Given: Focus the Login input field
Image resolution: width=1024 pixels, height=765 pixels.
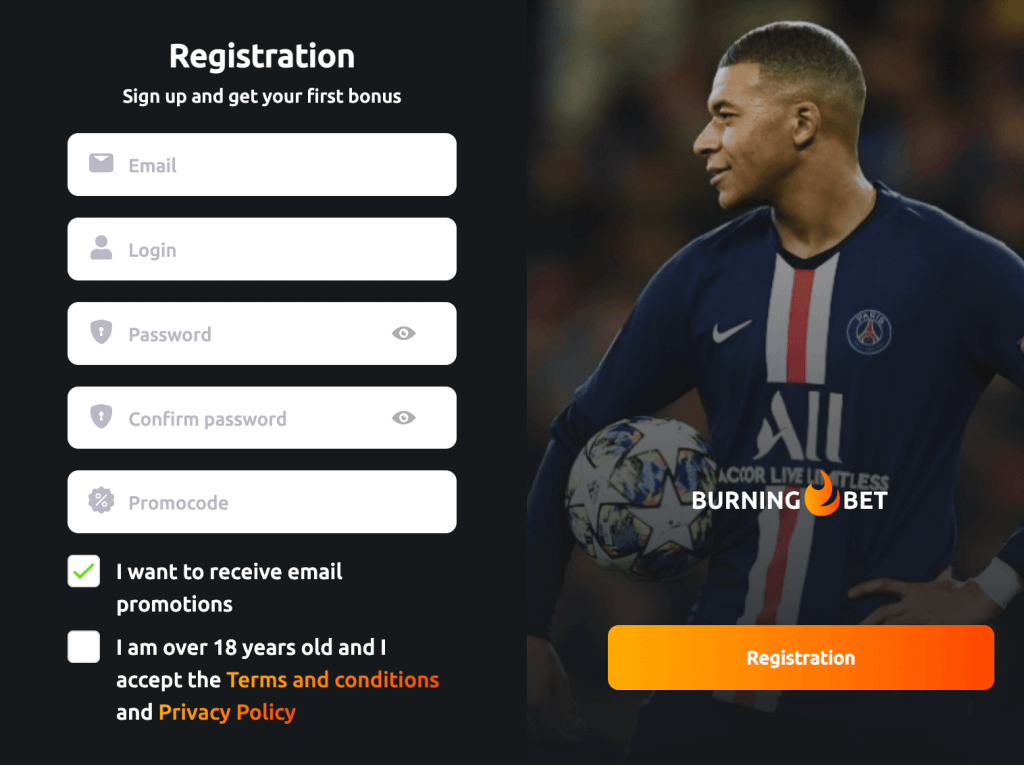Looking at the screenshot, I should point(262,249).
